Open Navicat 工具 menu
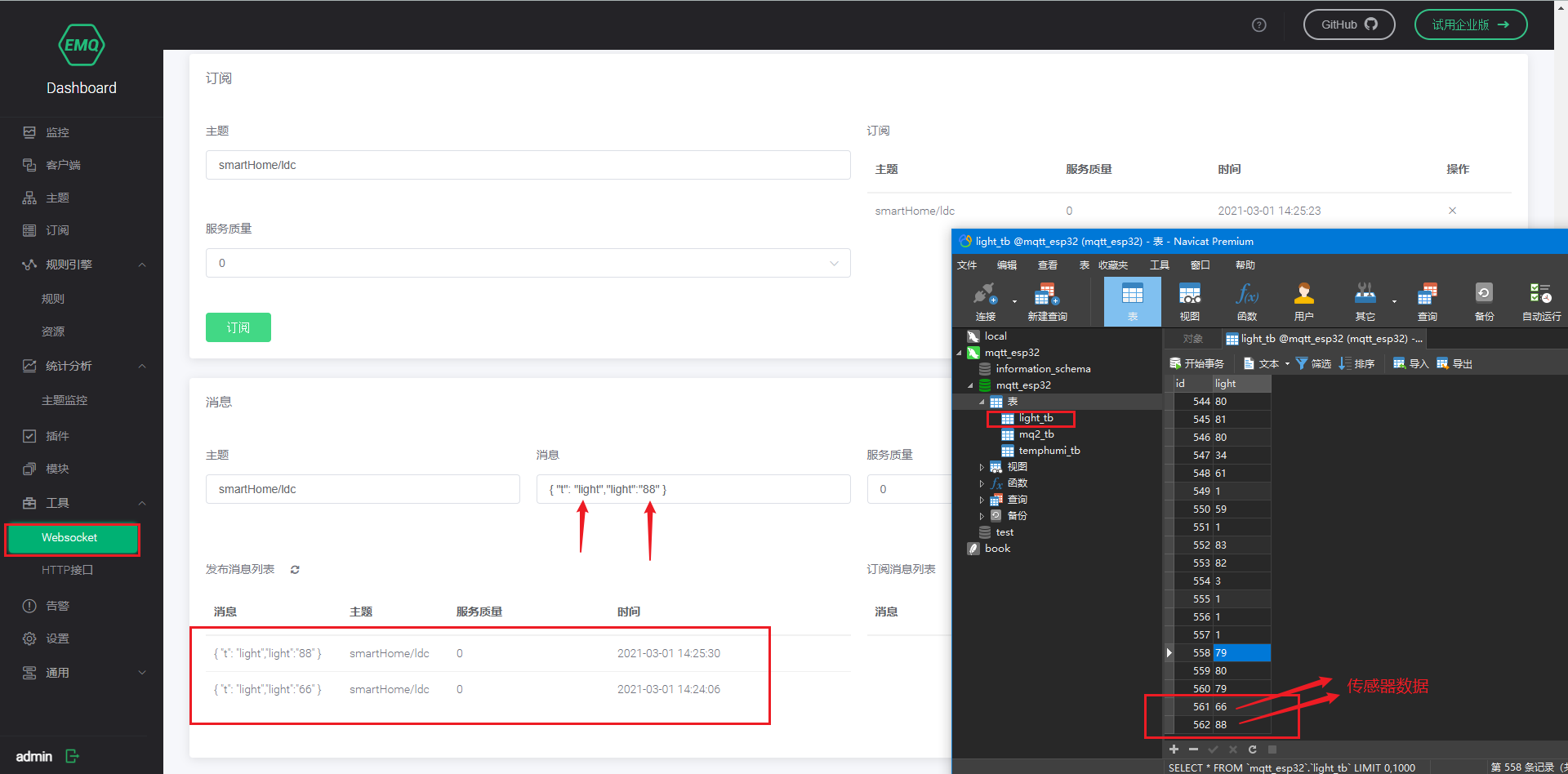The image size is (1568, 774). [1160, 265]
